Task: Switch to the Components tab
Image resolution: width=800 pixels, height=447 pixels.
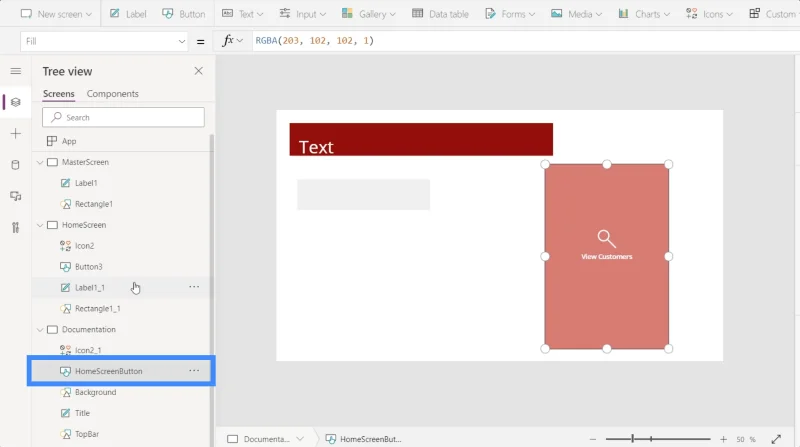Action: tap(112, 94)
